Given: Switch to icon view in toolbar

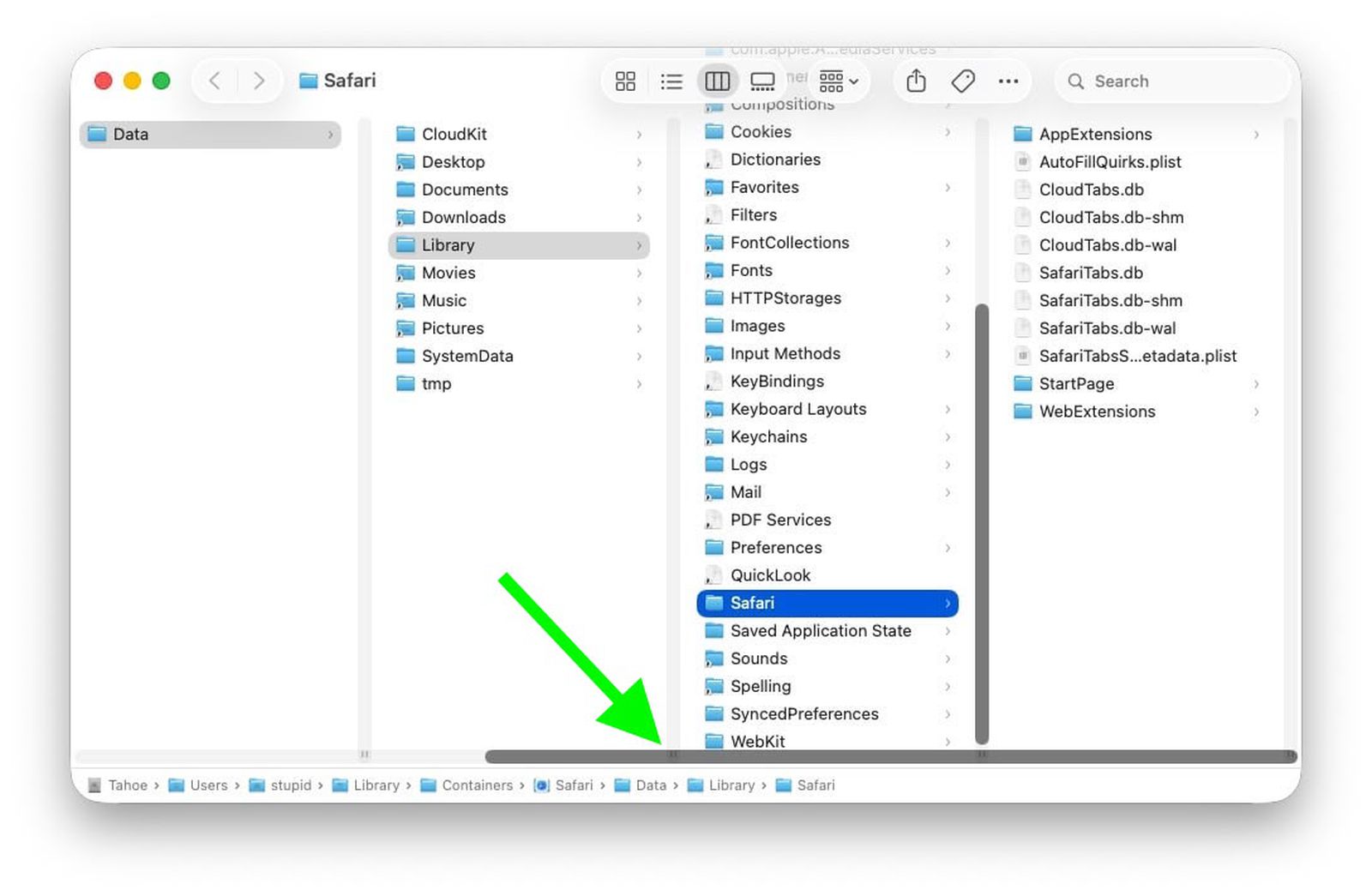Looking at the screenshot, I should coord(625,81).
